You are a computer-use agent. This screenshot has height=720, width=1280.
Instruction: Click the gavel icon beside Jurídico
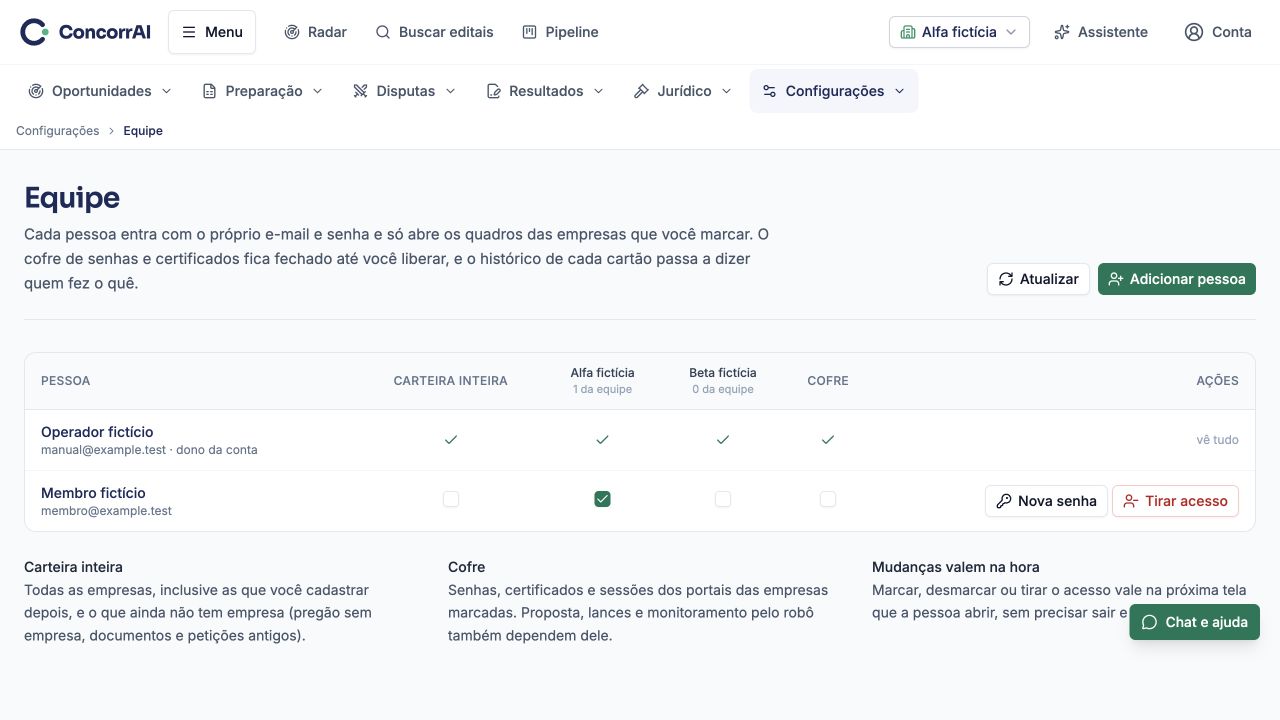[x=642, y=91]
